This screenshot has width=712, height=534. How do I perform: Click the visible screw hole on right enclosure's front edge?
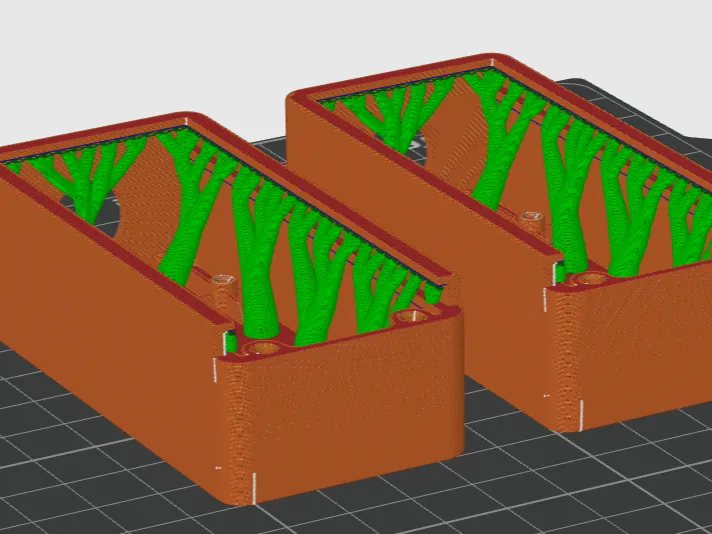click(x=592, y=277)
